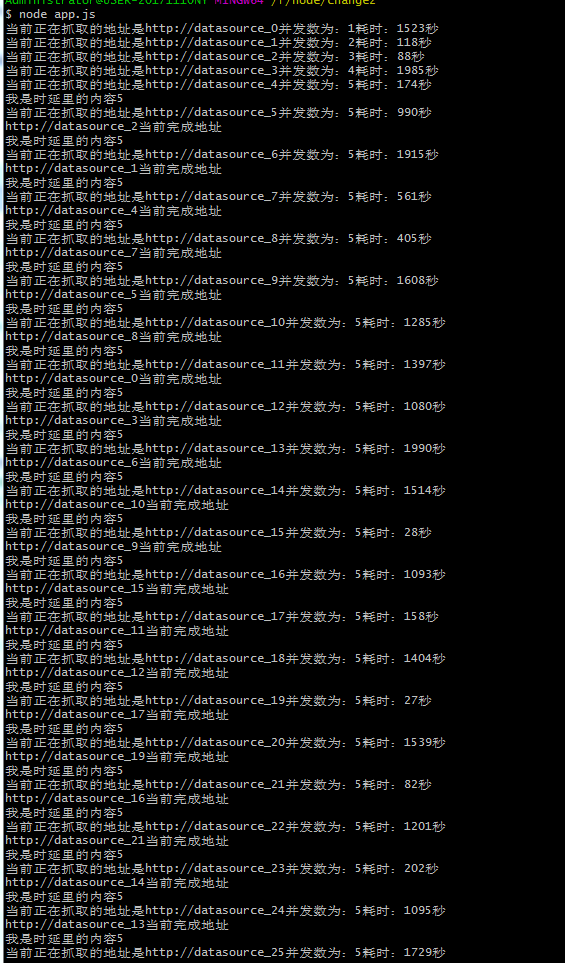Image resolution: width=565 pixels, height=963 pixels.
Task: Click 'http://datasource_13当前完成地址' line
Action: coord(117,924)
